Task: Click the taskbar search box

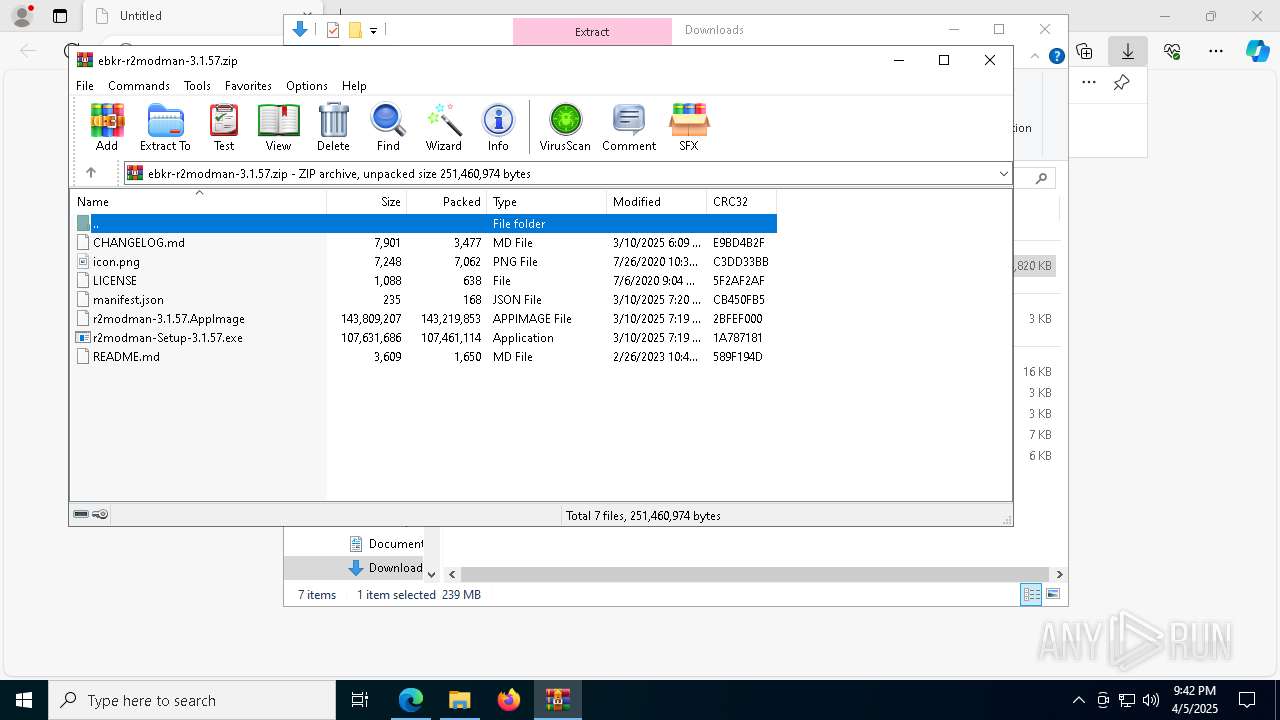Action: coord(192,700)
